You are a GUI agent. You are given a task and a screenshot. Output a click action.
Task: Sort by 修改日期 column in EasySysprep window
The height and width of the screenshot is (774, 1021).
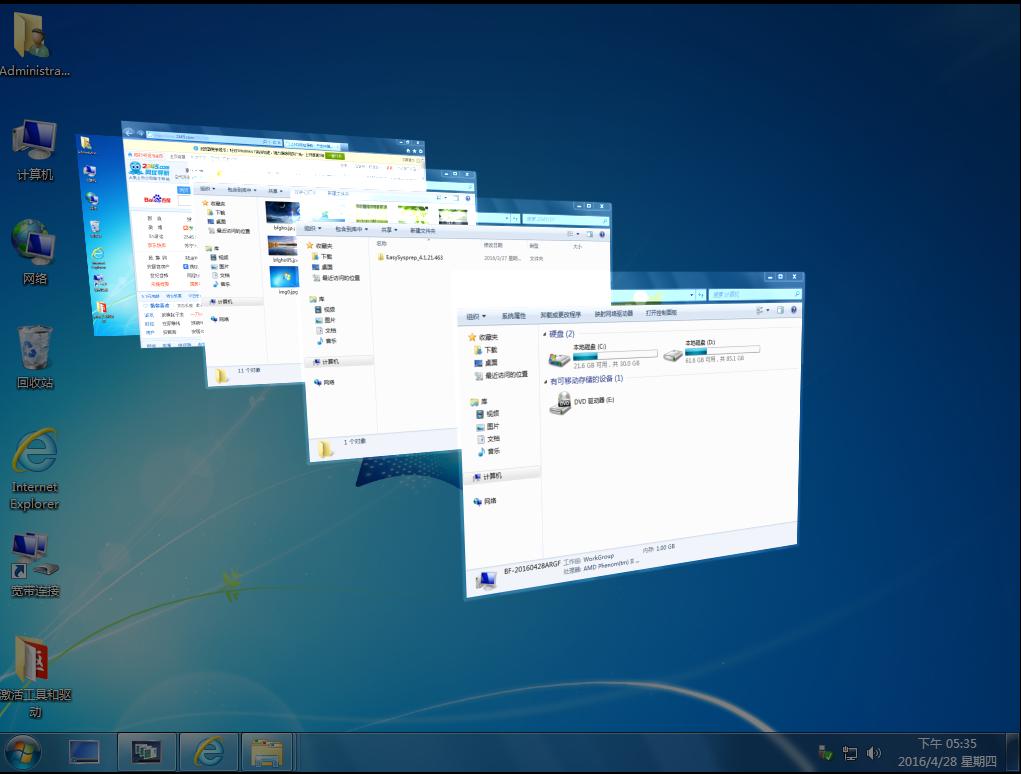coord(492,245)
